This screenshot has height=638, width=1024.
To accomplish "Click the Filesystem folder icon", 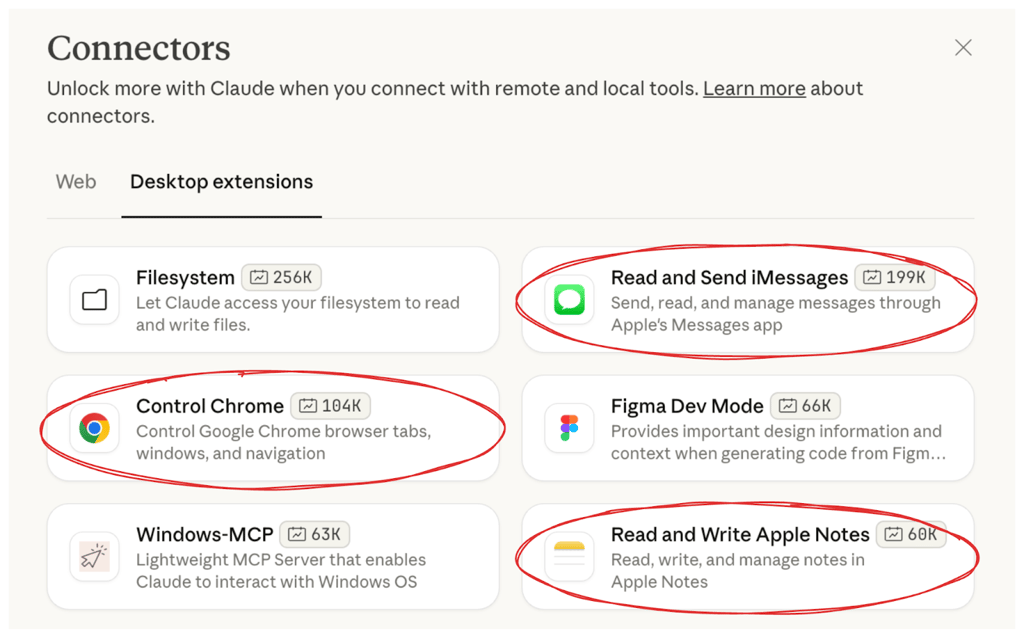I will click(95, 300).
